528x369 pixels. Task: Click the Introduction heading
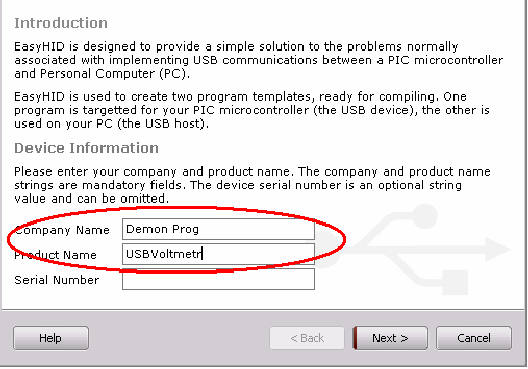[x=61, y=23]
